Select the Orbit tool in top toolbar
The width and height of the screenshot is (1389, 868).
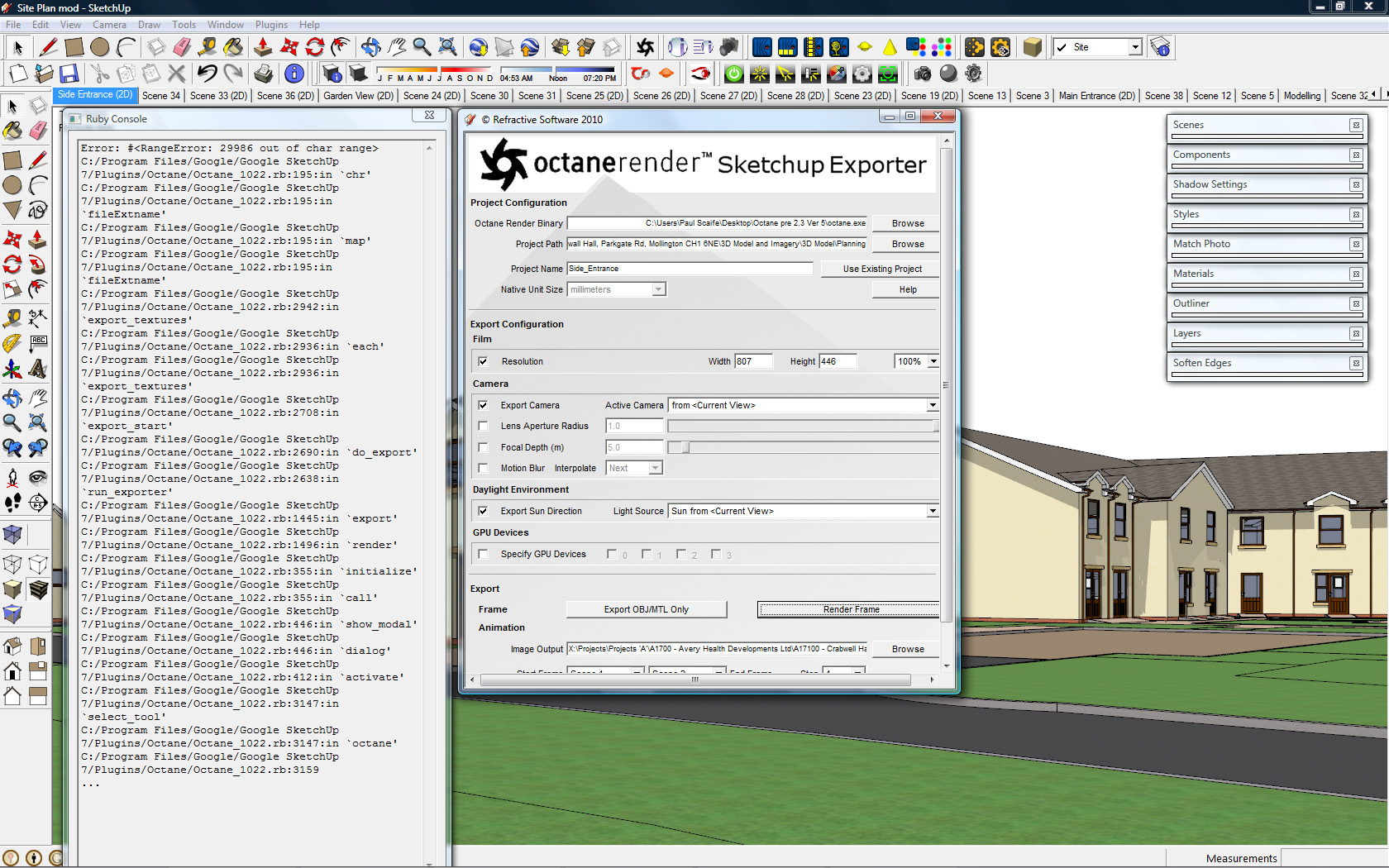(x=370, y=47)
